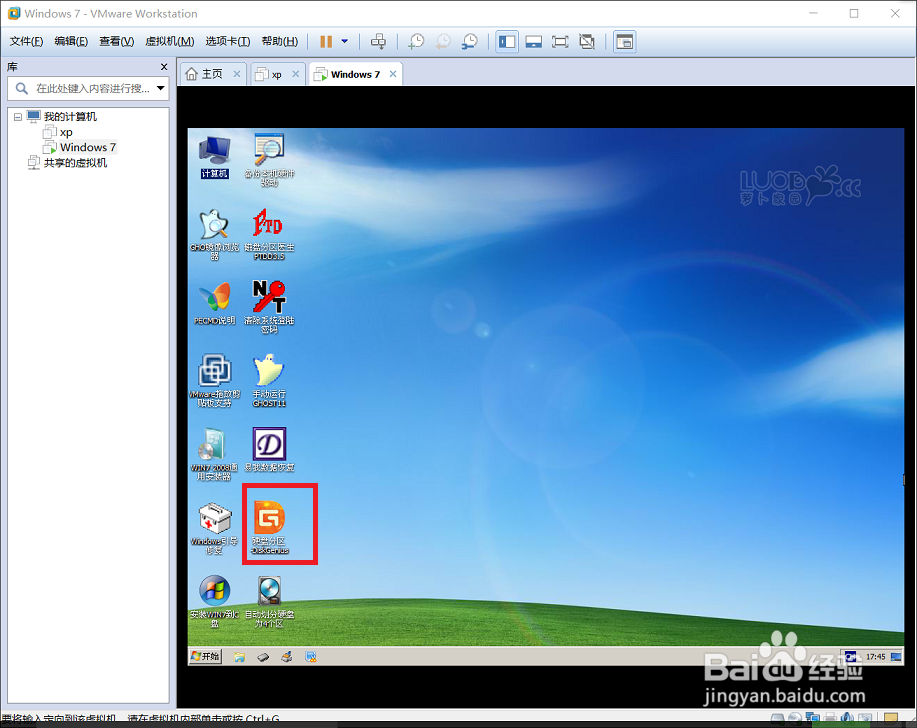Click the message log icon in status bar
Viewport: 917px width, 728px height.
891,718
